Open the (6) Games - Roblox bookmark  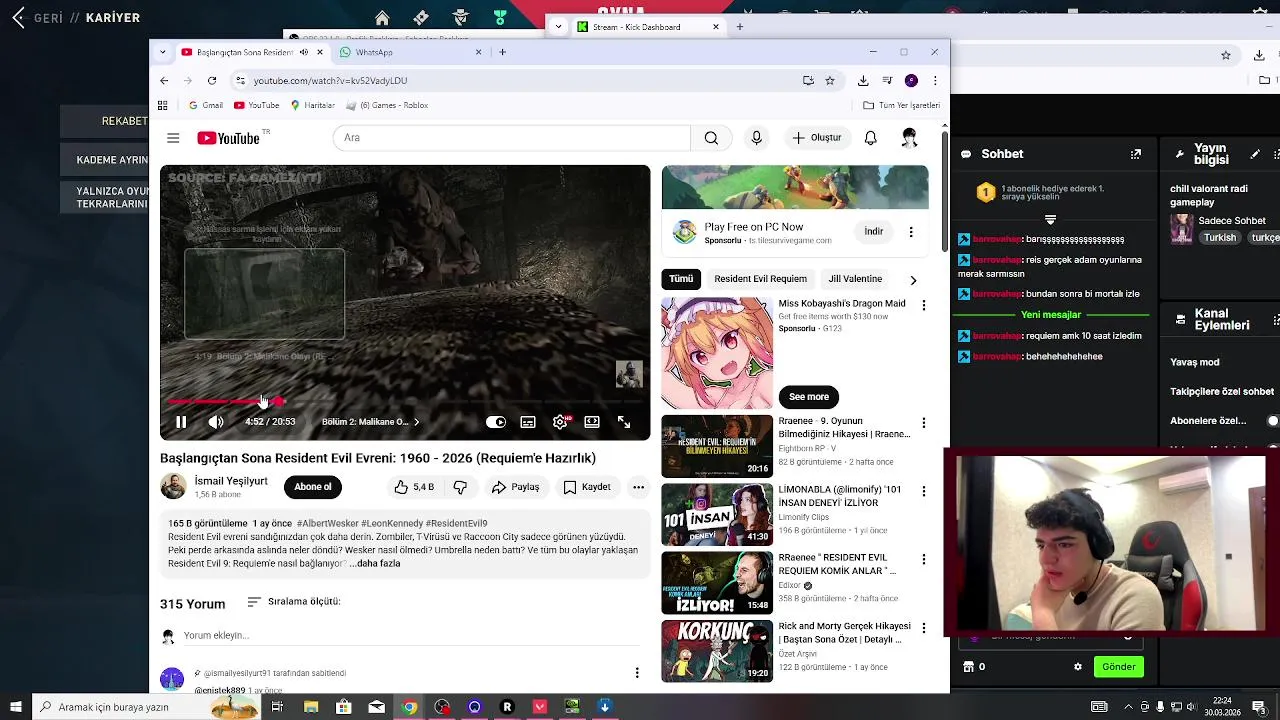click(387, 105)
